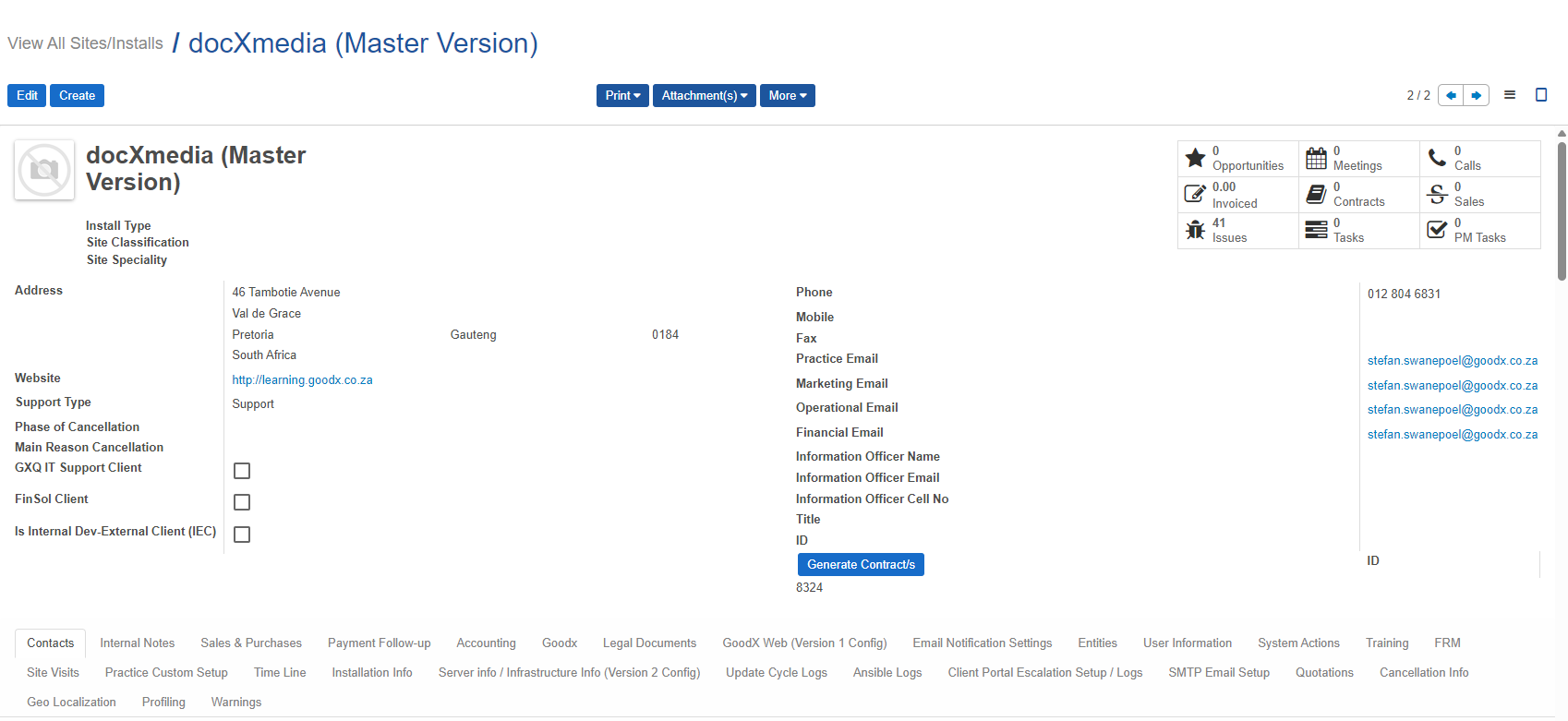Open the Opportunities star stat button
Viewport: 1568px width, 721px height.
coord(1238,159)
